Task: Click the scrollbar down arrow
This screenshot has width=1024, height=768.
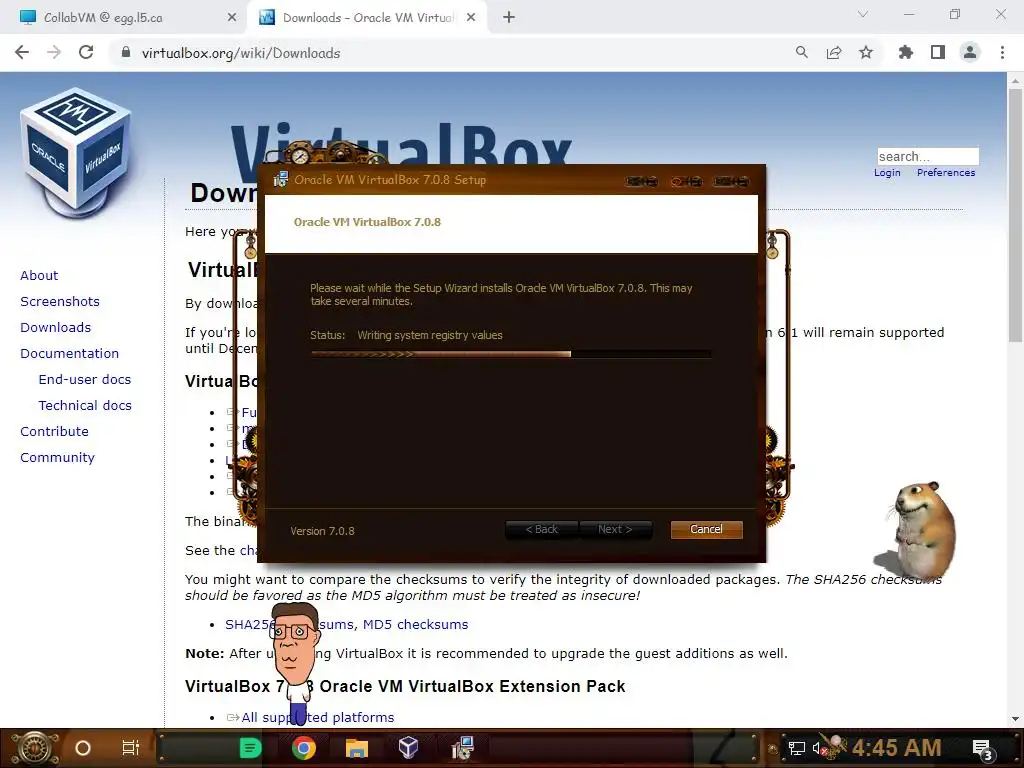Action: point(1015,719)
